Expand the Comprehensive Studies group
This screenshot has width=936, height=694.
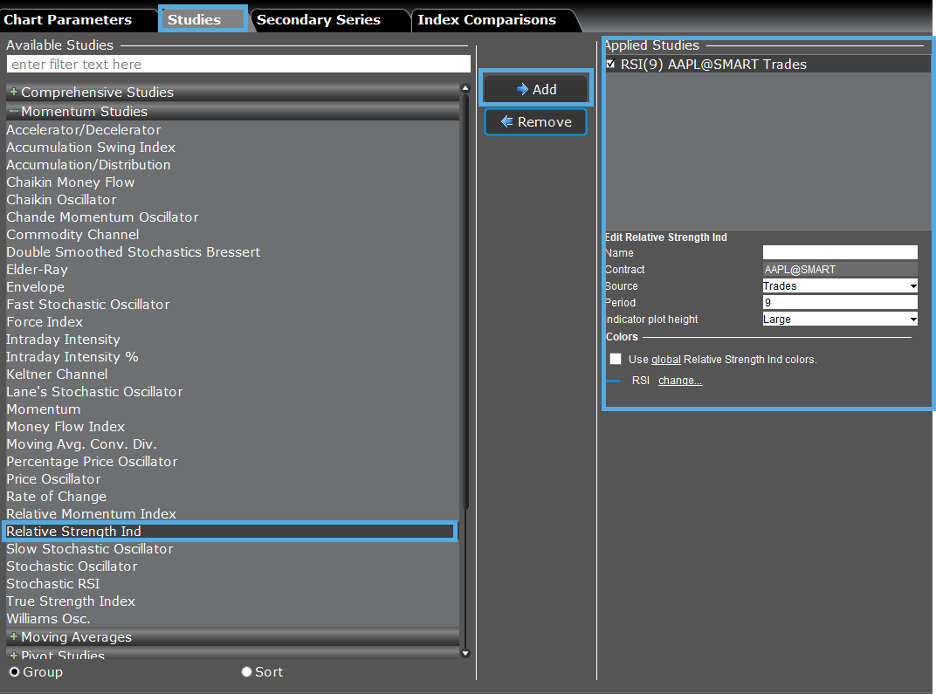[14, 92]
